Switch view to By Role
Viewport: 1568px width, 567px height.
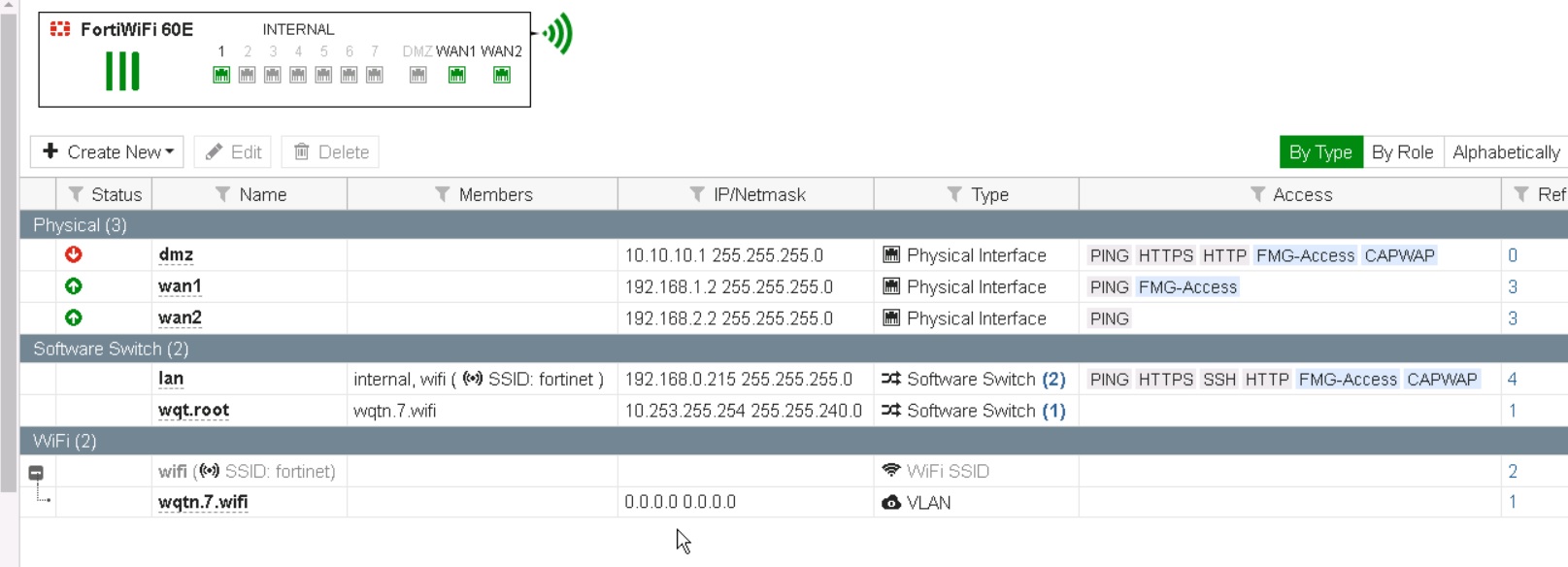(1402, 152)
